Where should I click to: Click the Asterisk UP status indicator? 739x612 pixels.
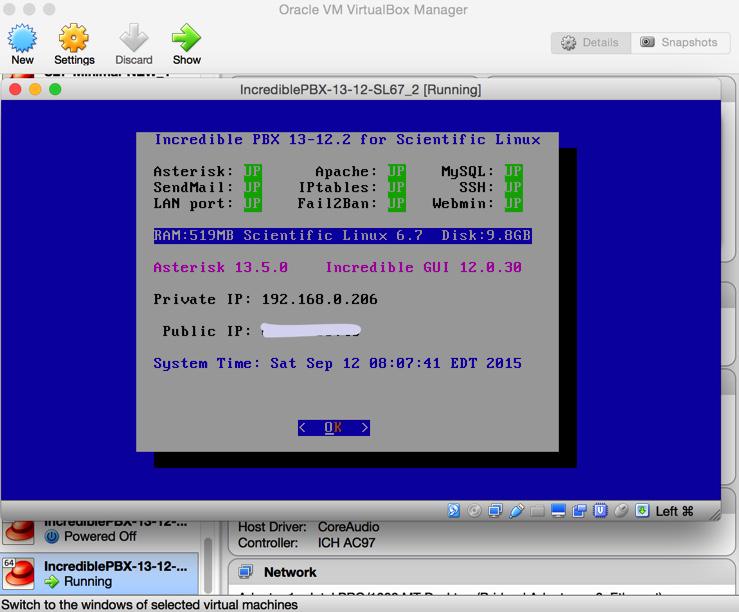click(253, 171)
